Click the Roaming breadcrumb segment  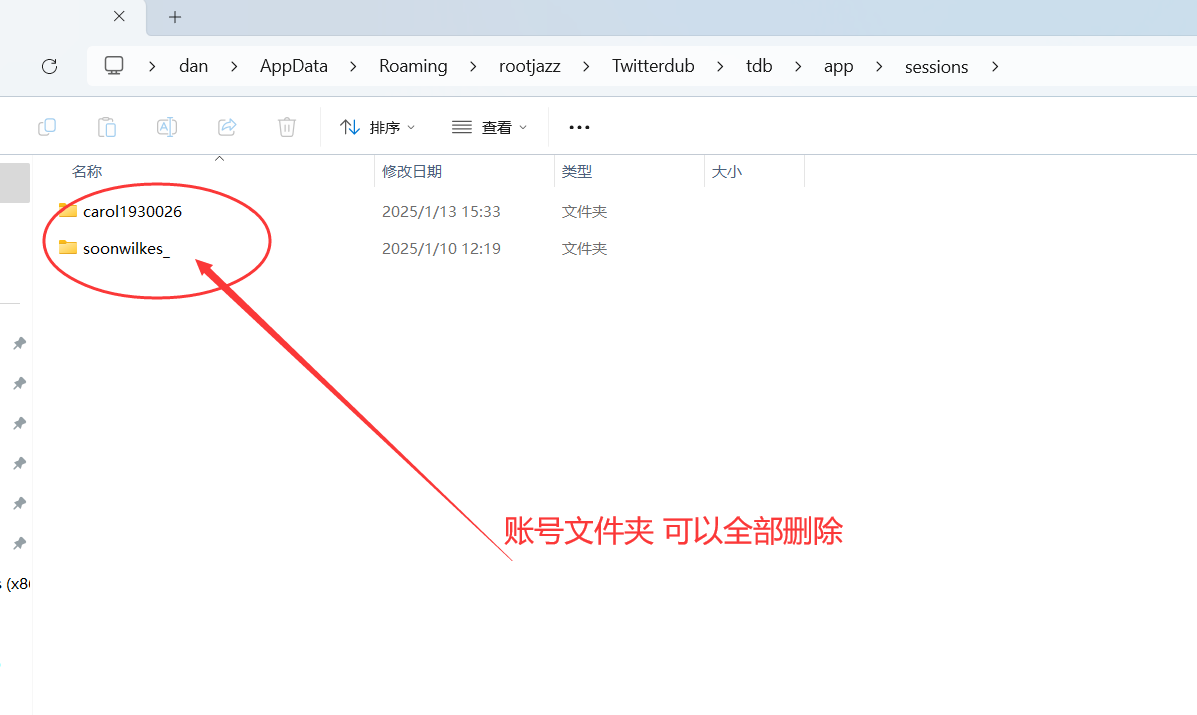click(413, 66)
